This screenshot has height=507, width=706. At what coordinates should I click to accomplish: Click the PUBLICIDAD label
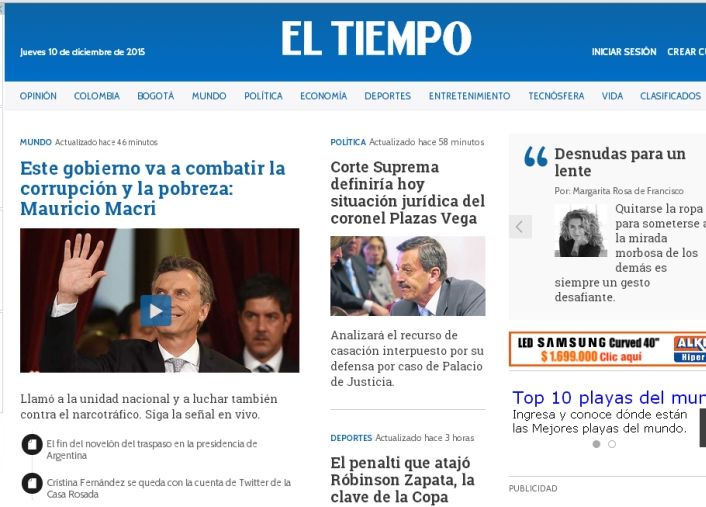(533, 489)
